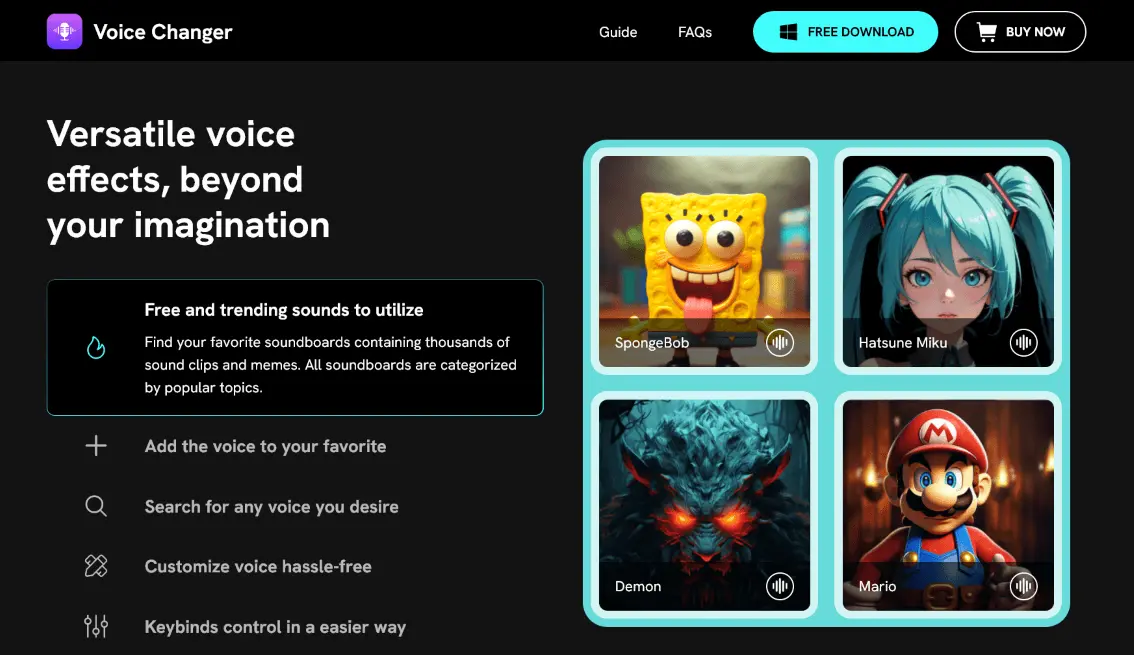Play the SpongeBob voice waveform icon
Screen dimensions: 1134x655
coord(780,343)
